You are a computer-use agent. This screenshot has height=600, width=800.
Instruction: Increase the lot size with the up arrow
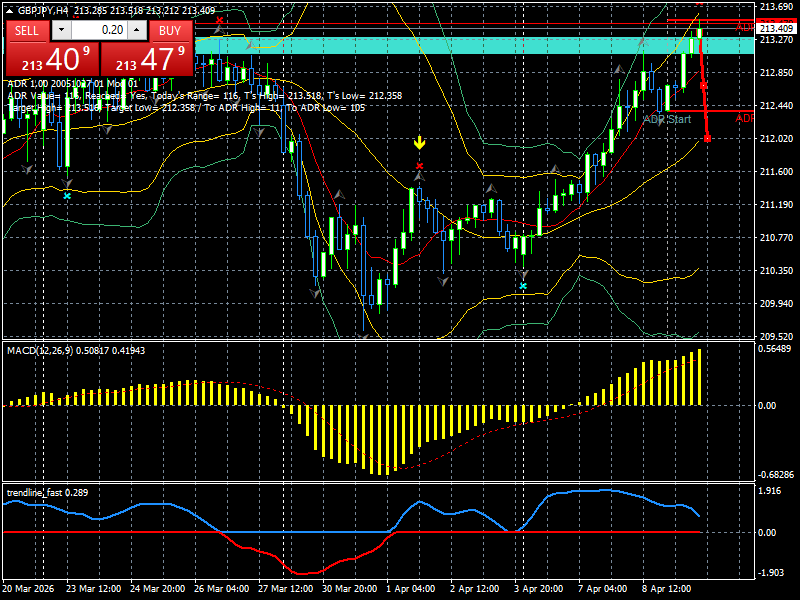pyautogui.click(x=136, y=30)
